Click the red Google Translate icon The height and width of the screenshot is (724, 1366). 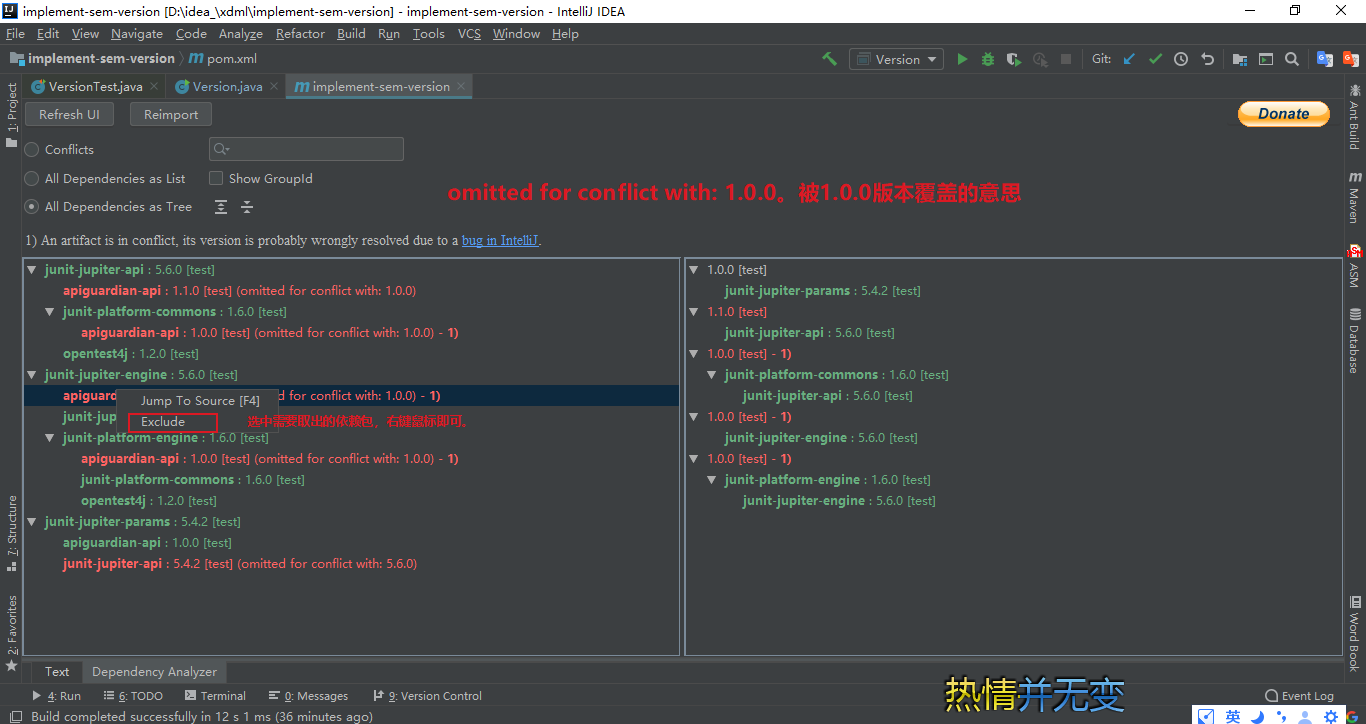click(1351, 59)
